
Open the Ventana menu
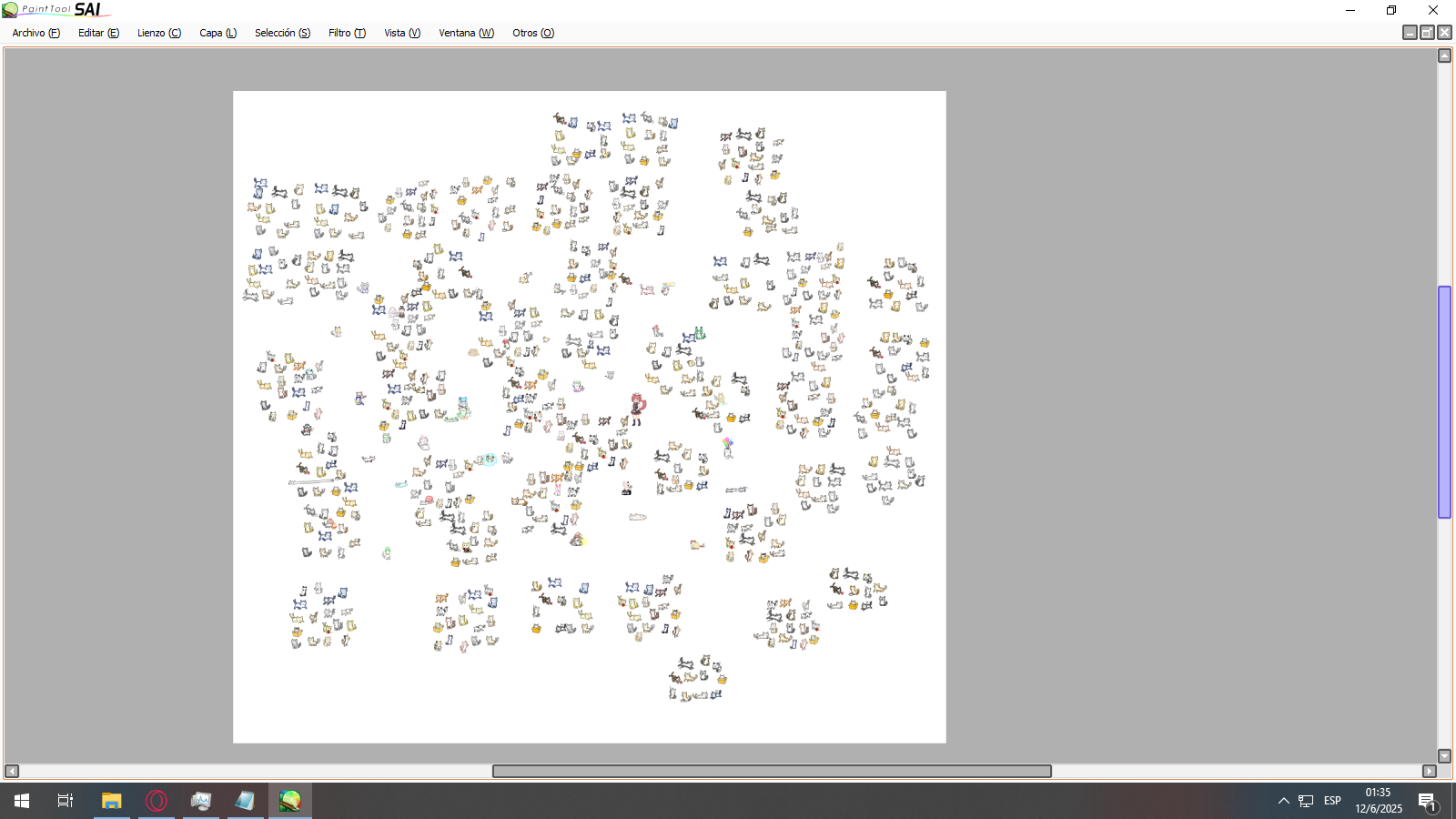pyautogui.click(x=467, y=33)
